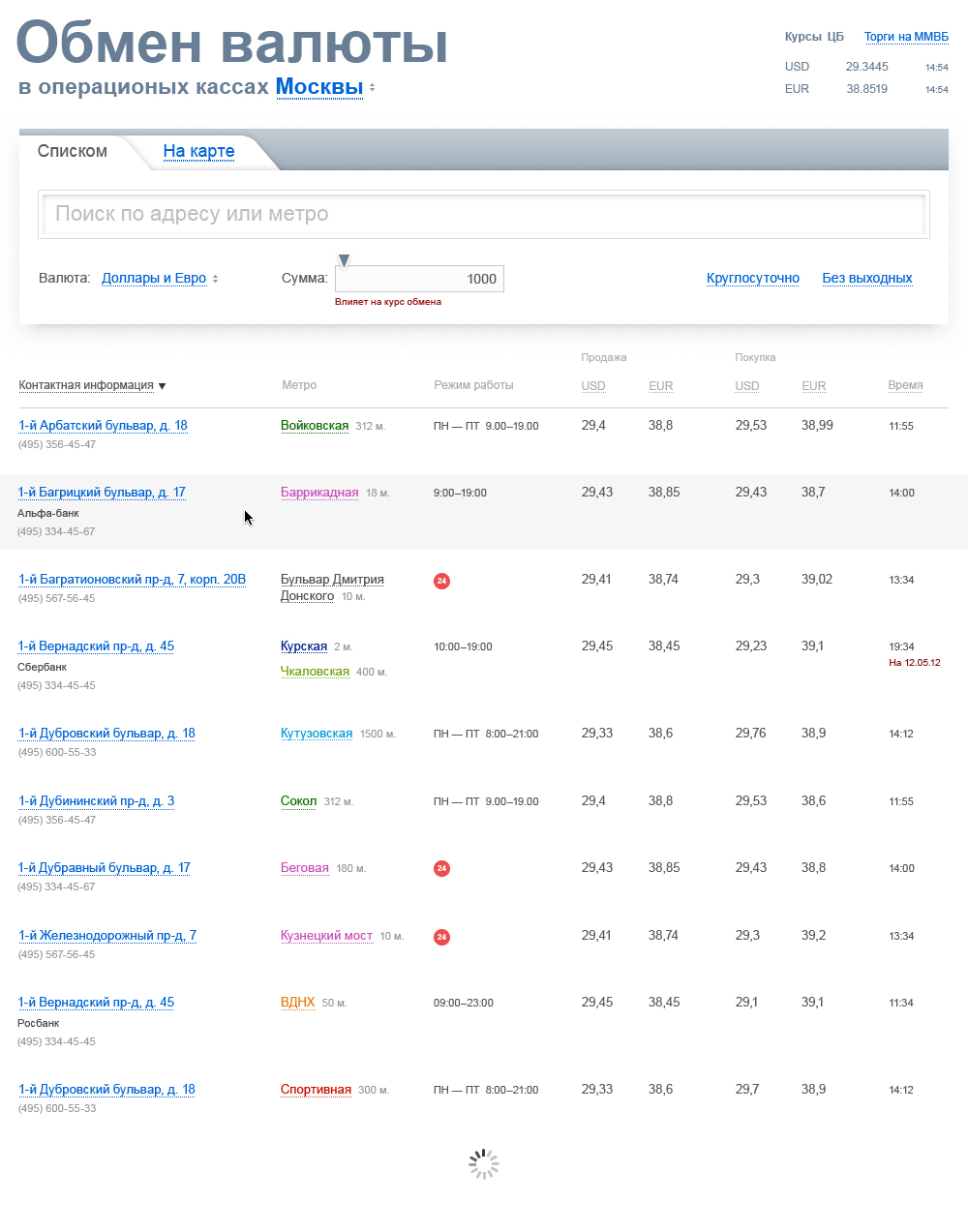Click the address or metro search field
The width and height of the screenshot is (968, 1232).
(484, 214)
